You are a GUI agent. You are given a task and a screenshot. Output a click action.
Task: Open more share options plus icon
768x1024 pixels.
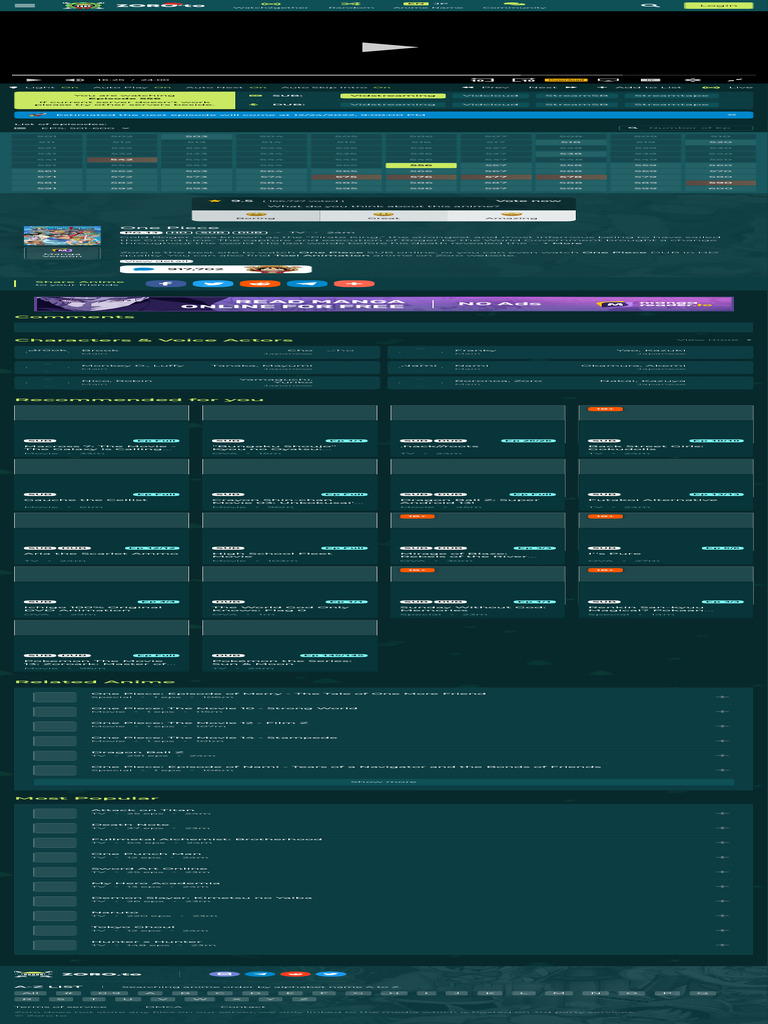[354, 284]
